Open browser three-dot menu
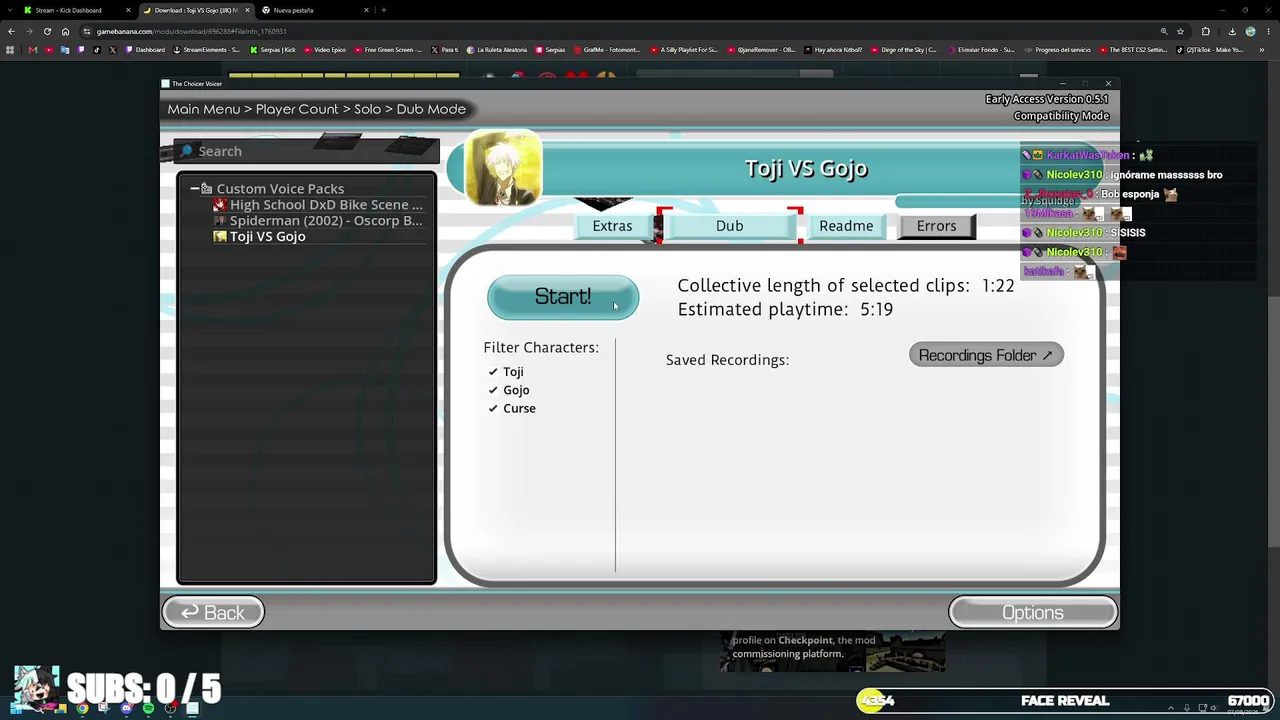The image size is (1280, 720). [x=1269, y=31]
